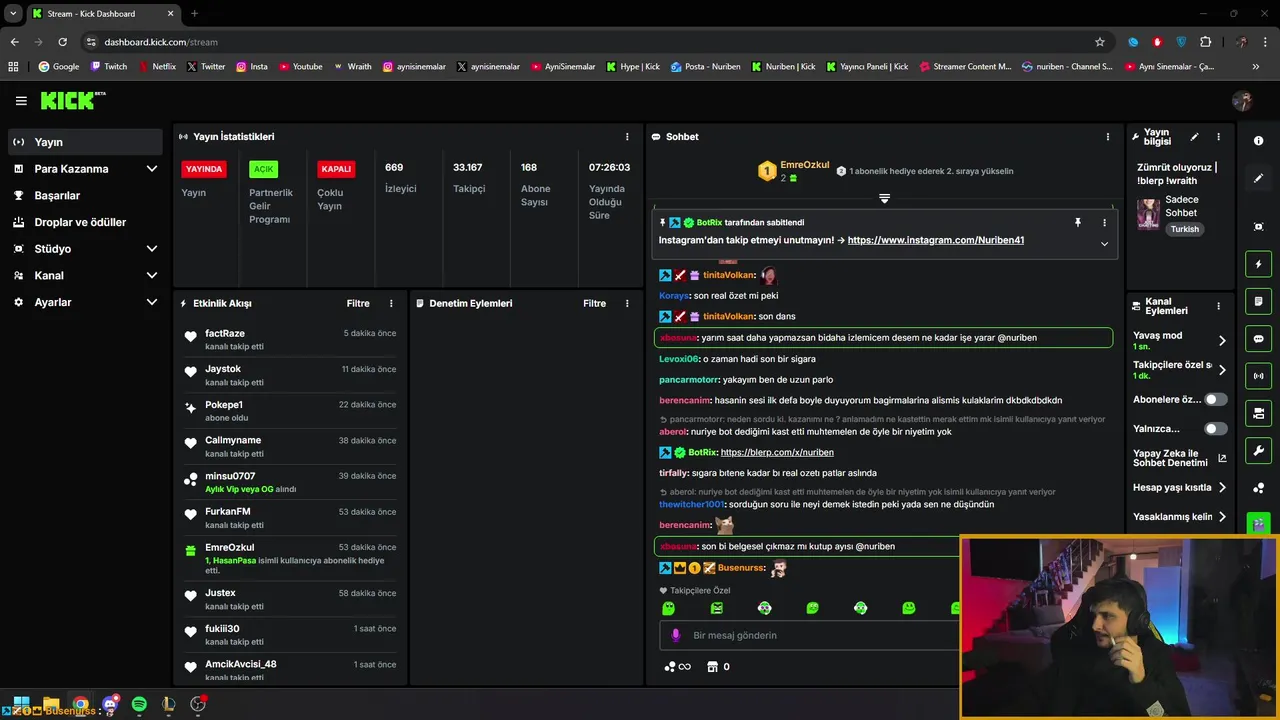Open the user avatar at top right
Screen dimensions: 1280x720
tap(1242, 101)
